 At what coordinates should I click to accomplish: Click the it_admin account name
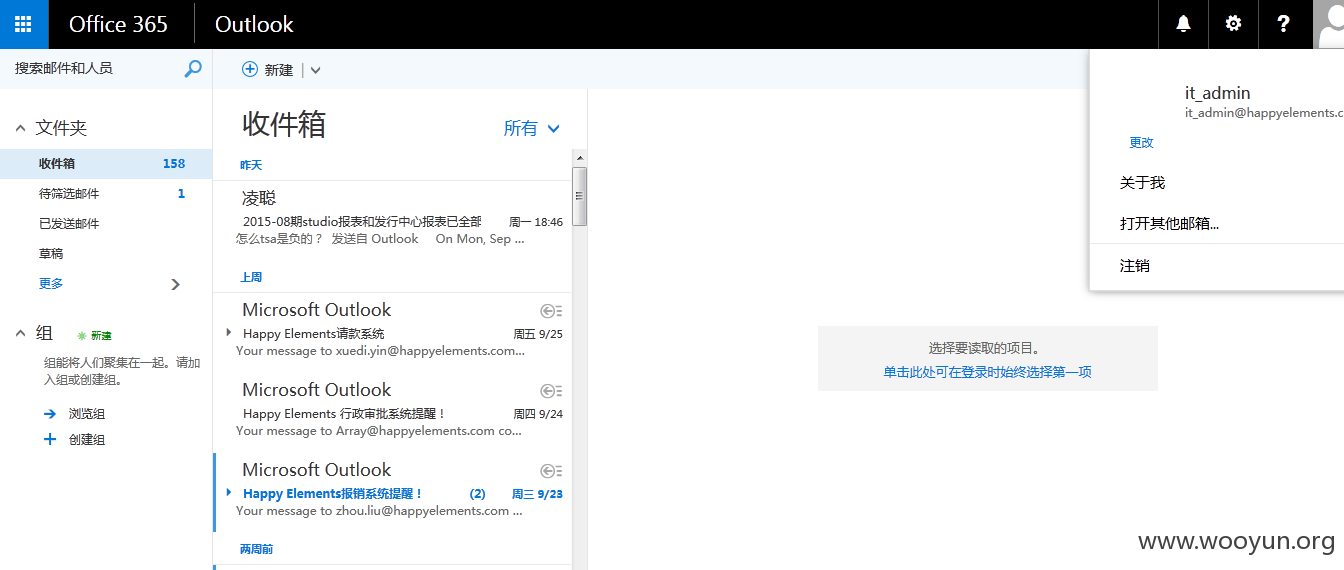click(1217, 93)
